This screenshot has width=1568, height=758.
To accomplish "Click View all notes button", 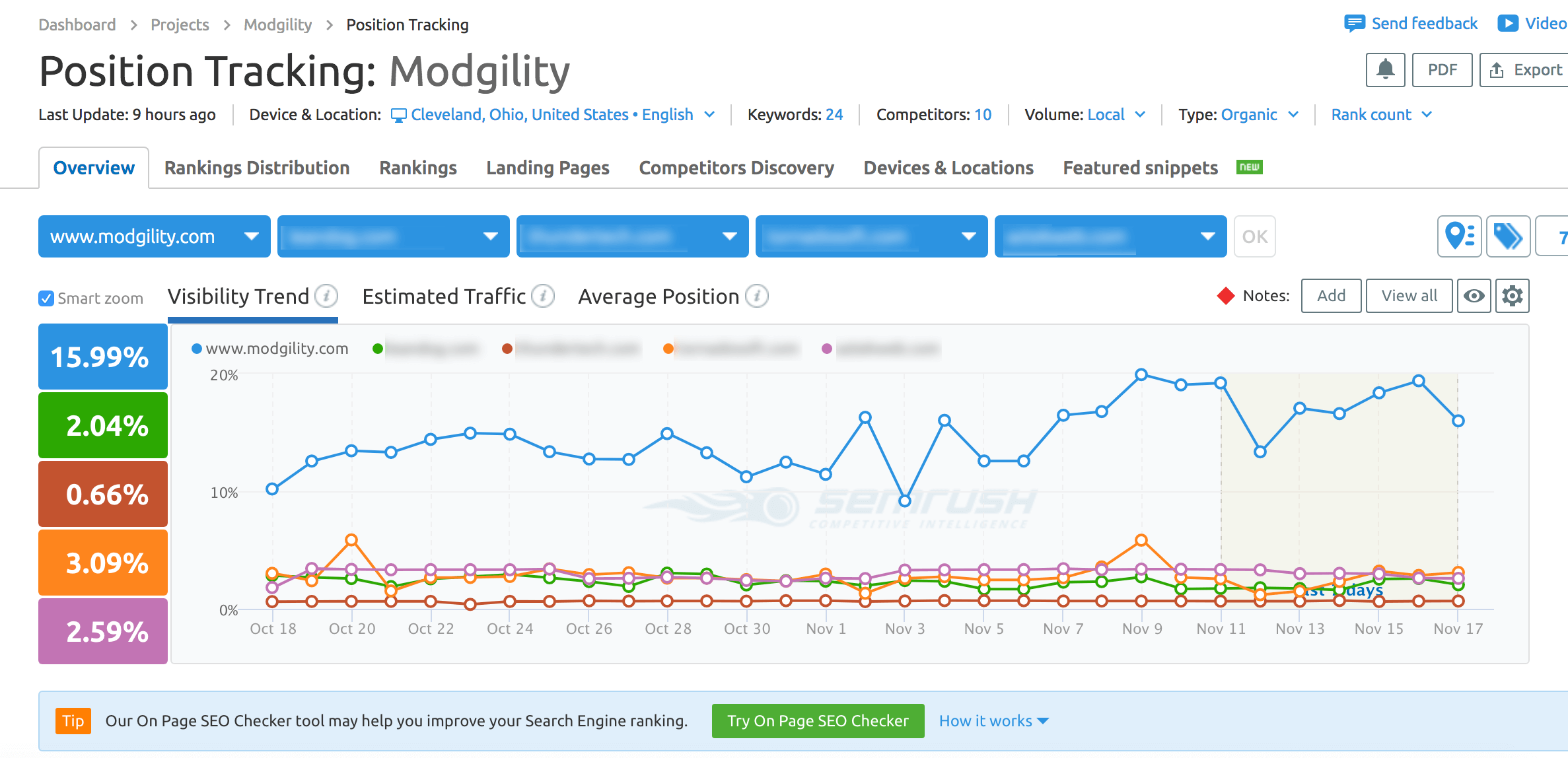I will pyautogui.click(x=1409, y=296).
